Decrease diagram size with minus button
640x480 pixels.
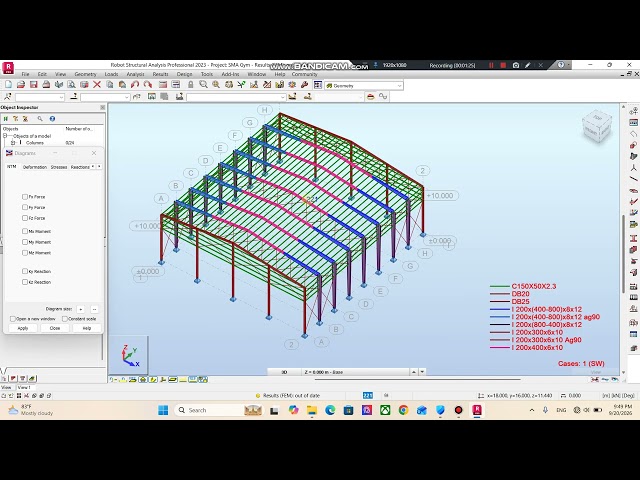[94, 309]
